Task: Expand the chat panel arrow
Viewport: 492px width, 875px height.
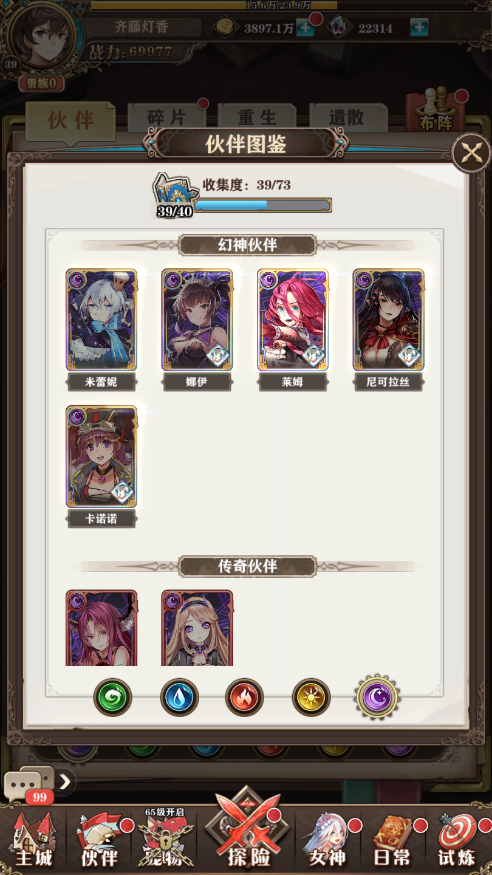Action: pyautogui.click(x=65, y=782)
